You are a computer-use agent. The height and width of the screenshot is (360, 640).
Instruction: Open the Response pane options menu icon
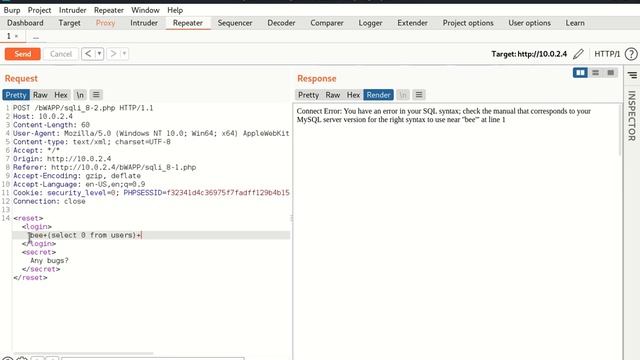419,95
